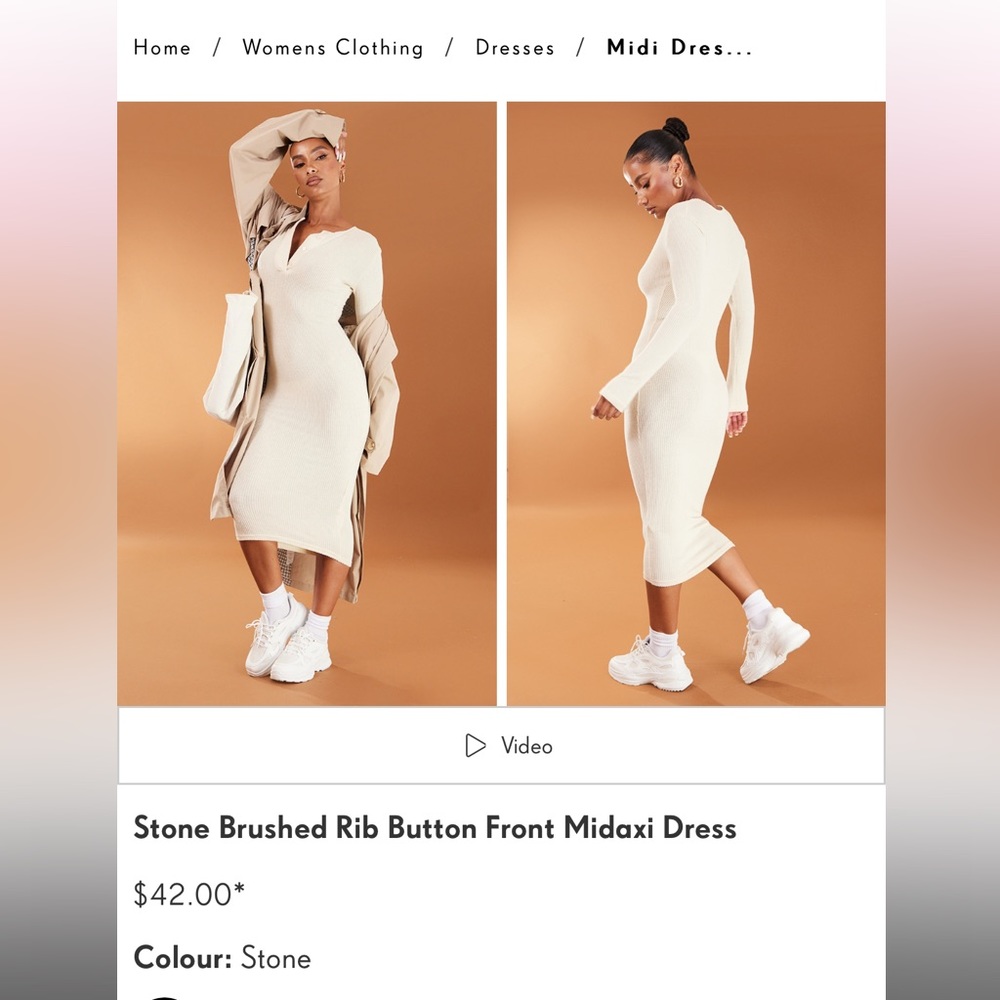Click the Stone Brushed Rib product title
This screenshot has height=1000, width=1000.
pyautogui.click(x=435, y=828)
